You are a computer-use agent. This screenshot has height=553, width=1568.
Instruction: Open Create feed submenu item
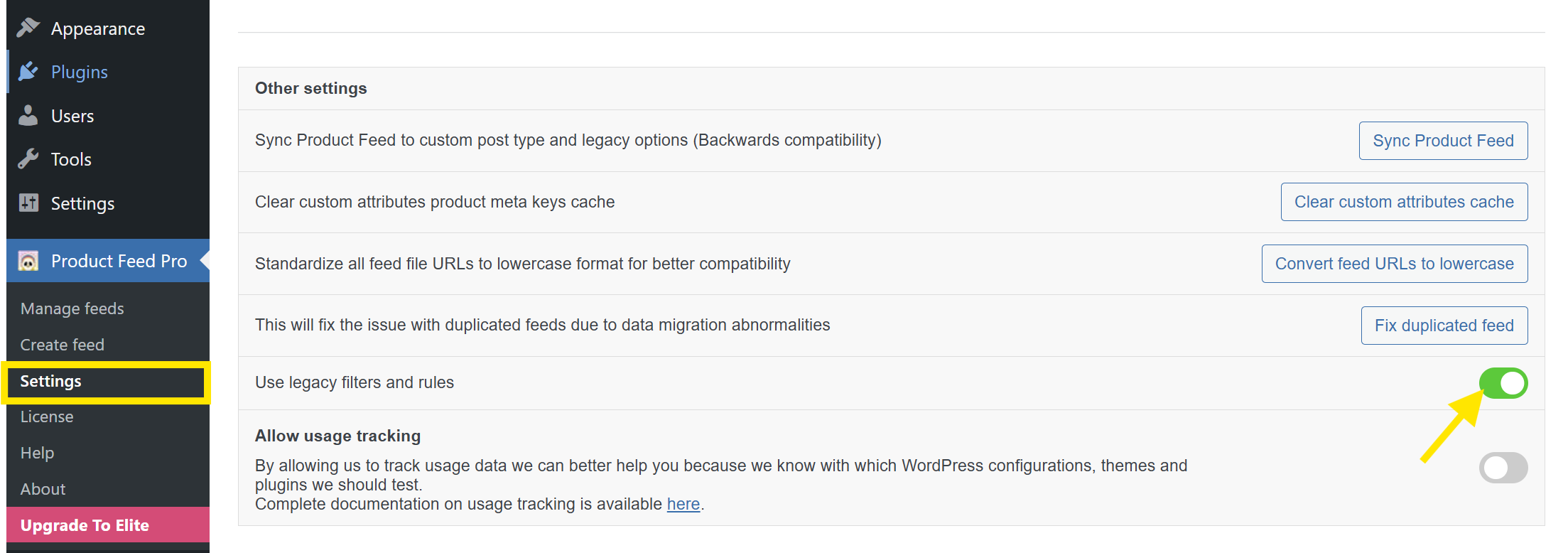tap(63, 345)
